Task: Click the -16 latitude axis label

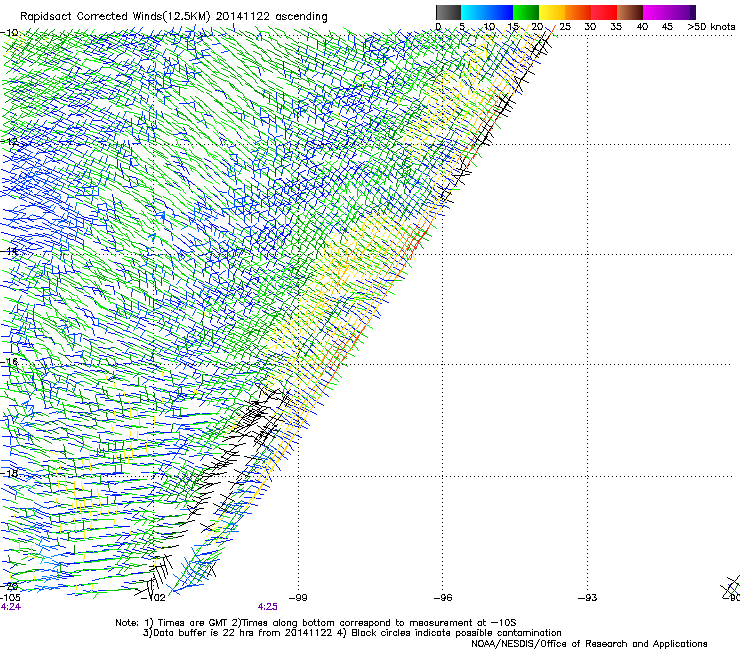Action: coord(9,362)
